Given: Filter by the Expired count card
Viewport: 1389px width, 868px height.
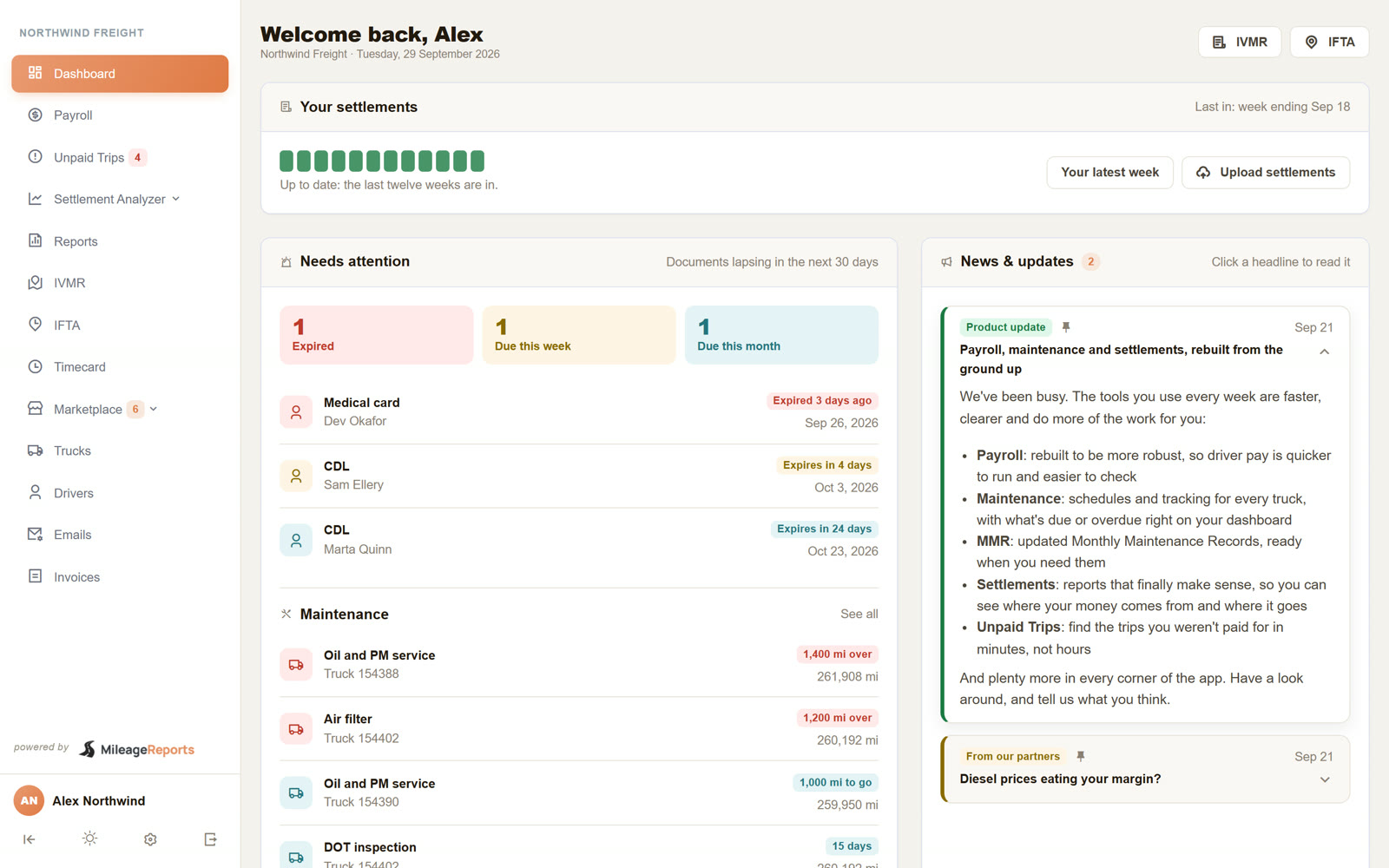Looking at the screenshot, I should (377, 335).
